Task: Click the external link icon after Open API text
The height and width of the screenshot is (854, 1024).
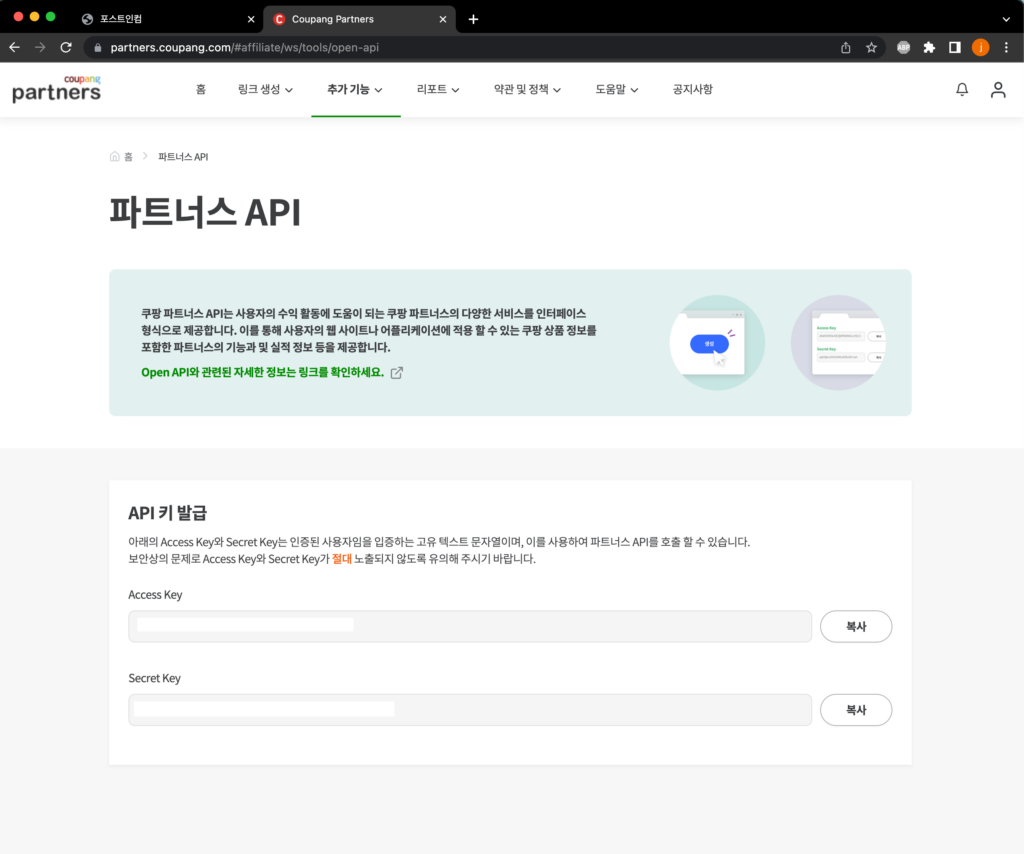Action: (396, 373)
